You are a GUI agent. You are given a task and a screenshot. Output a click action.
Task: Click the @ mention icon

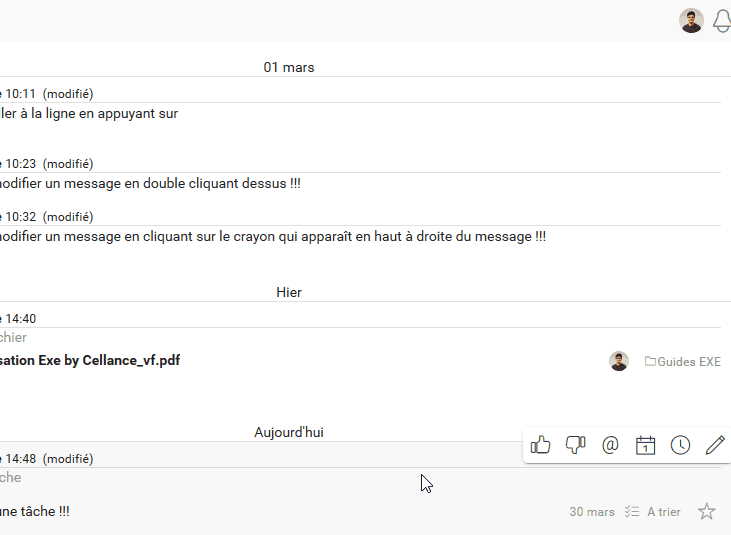(x=610, y=445)
